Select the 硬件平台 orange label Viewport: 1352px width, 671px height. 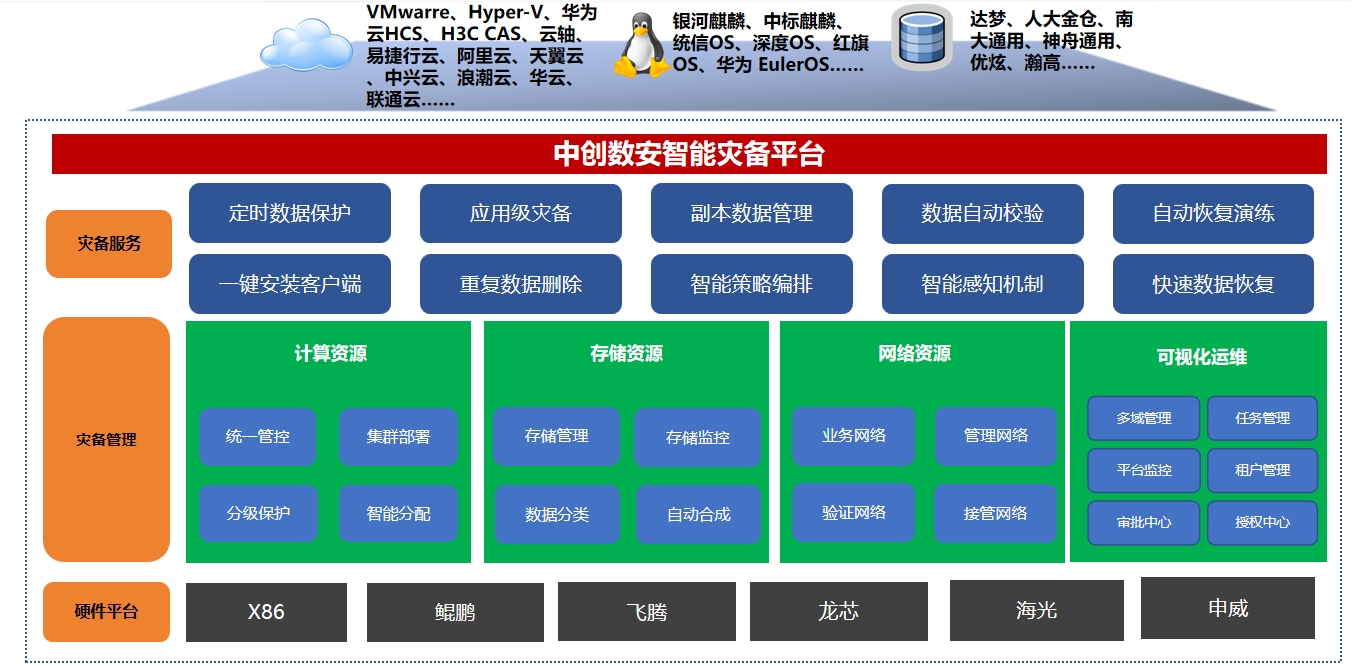coord(106,612)
